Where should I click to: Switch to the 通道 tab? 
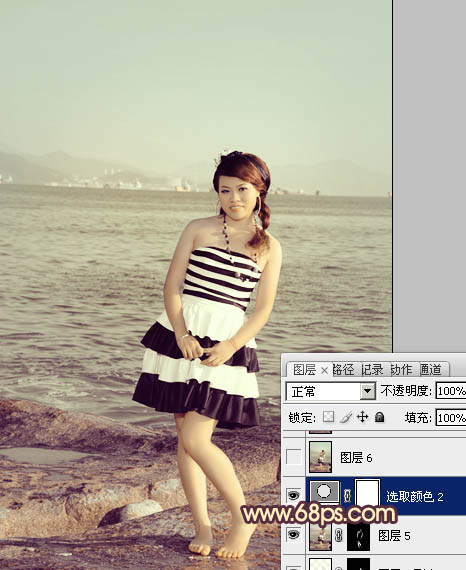pos(431,370)
